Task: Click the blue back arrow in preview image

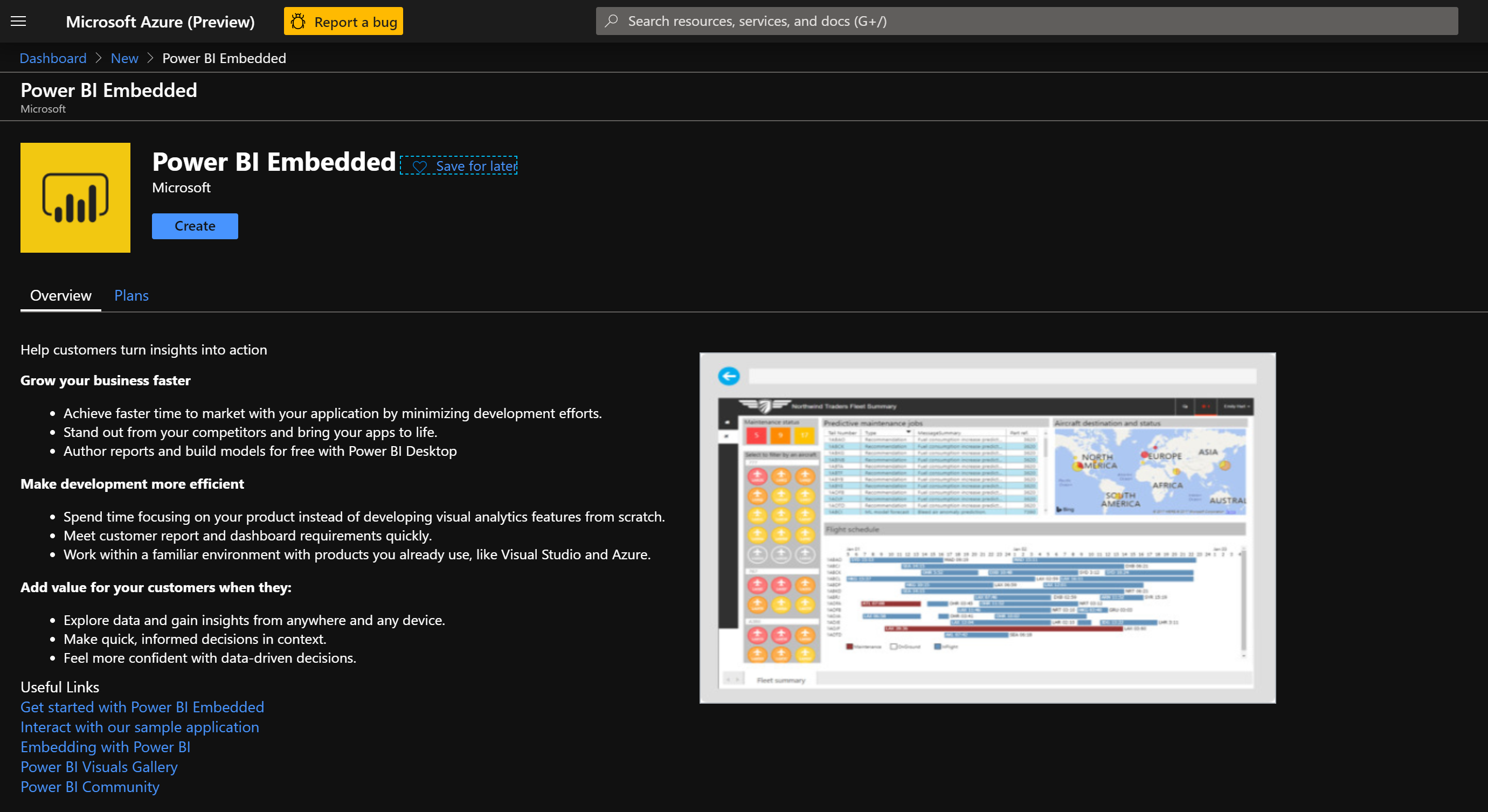Action: (x=729, y=376)
